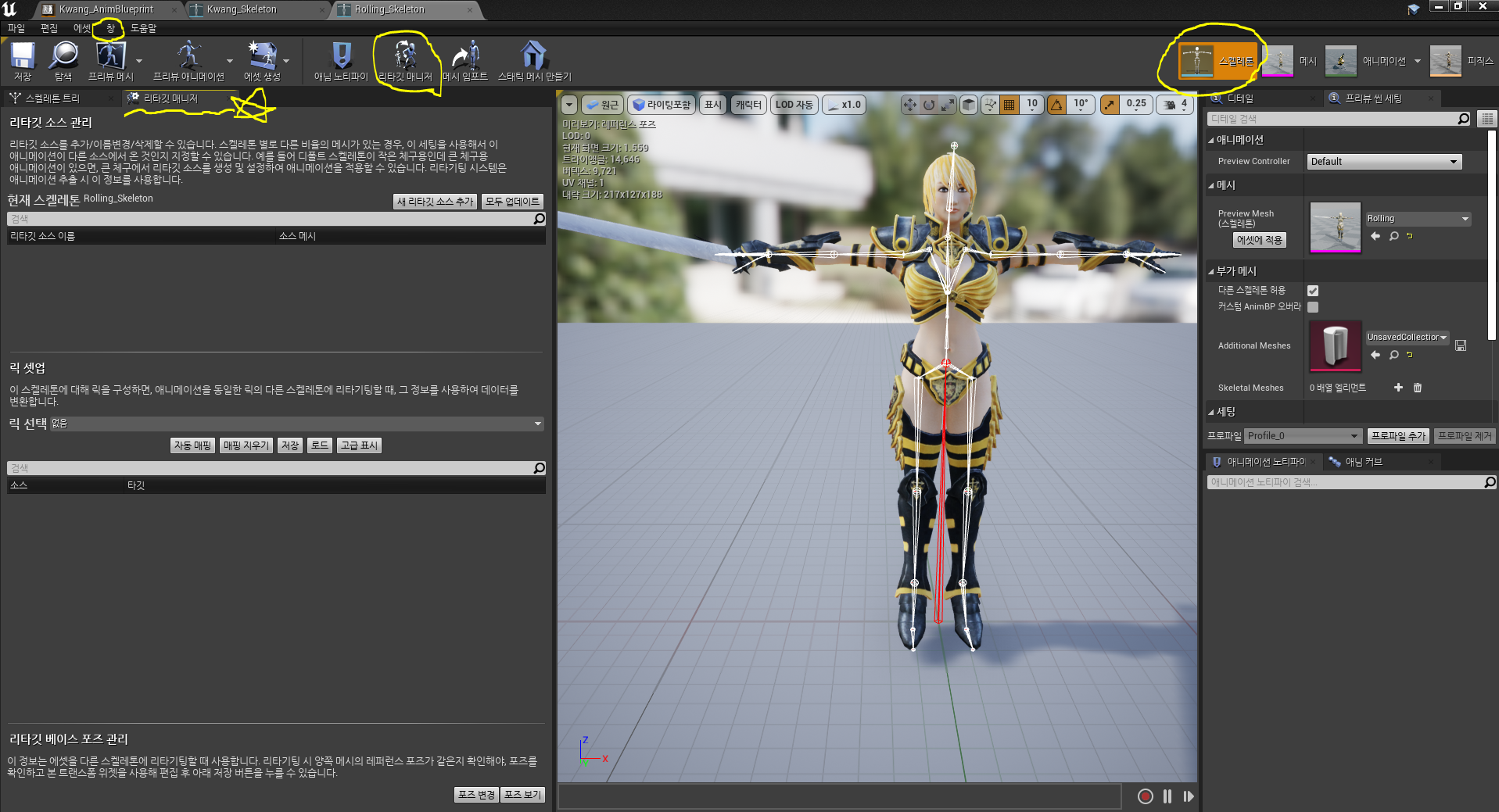Open the Rolling preview mesh dropdown
1499x812 pixels.
(x=1418, y=219)
